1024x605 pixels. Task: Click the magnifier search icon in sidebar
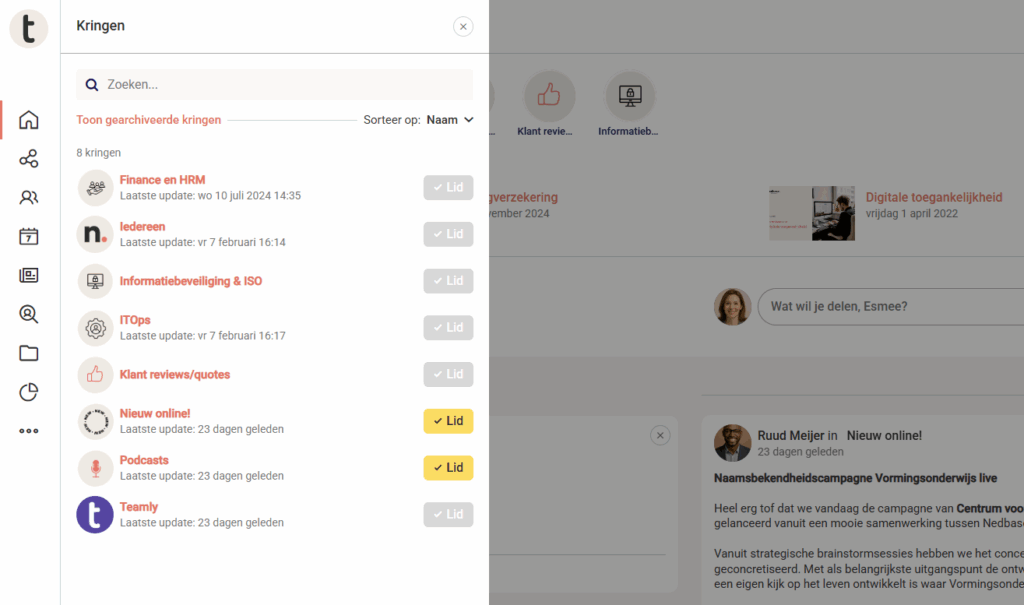click(x=29, y=315)
